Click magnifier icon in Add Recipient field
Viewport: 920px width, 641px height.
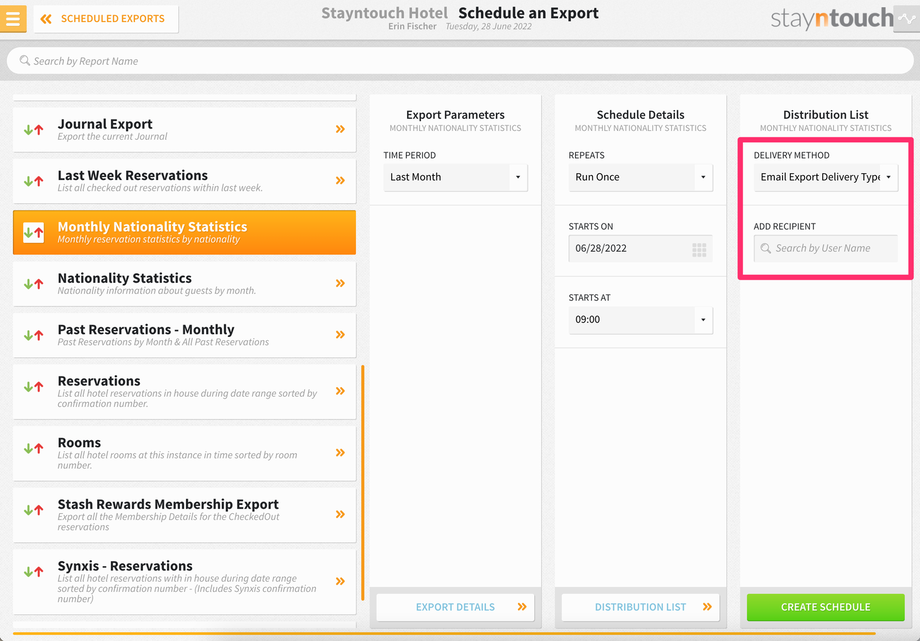click(x=766, y=248)
